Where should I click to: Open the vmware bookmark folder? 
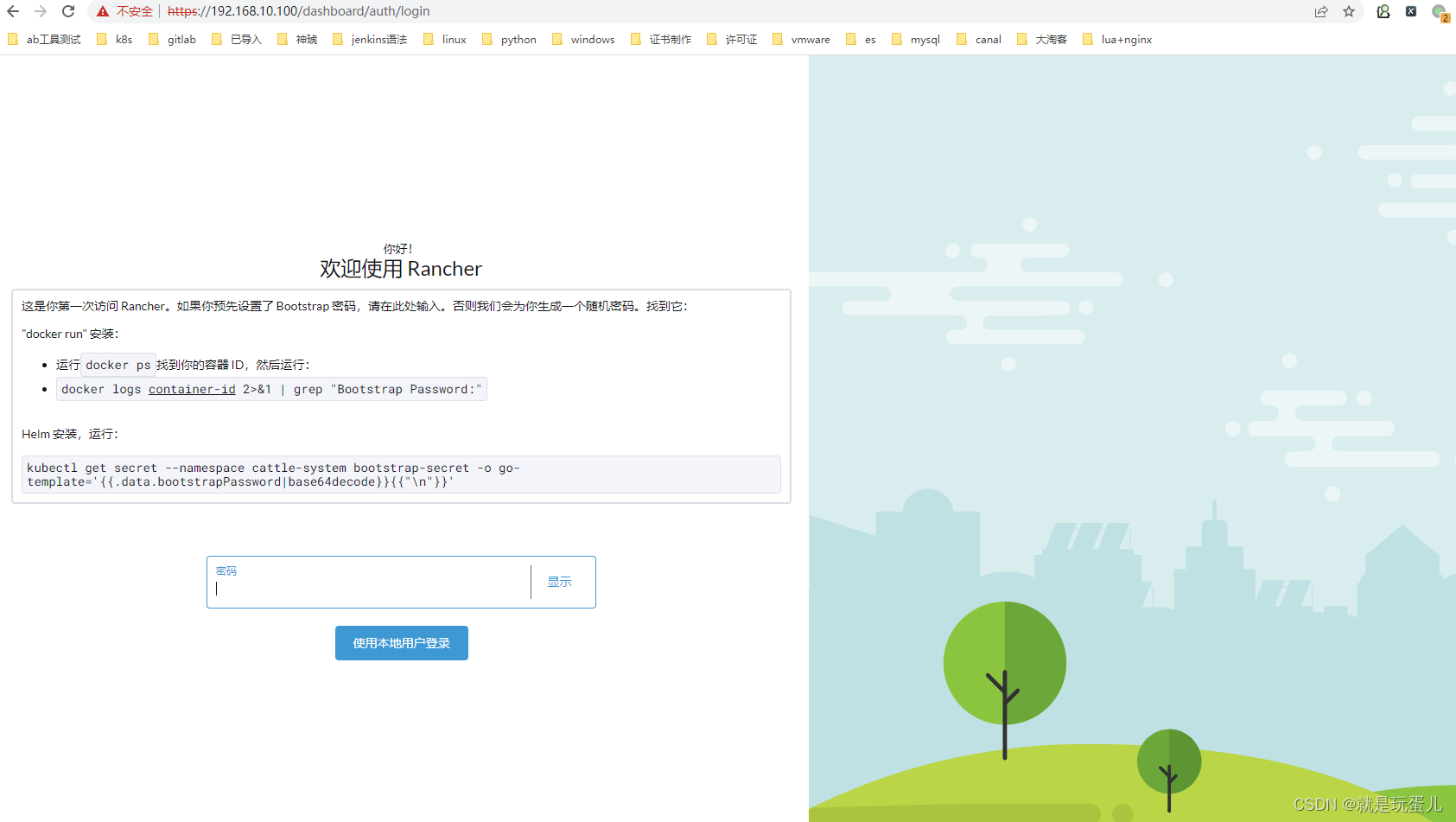802,39
